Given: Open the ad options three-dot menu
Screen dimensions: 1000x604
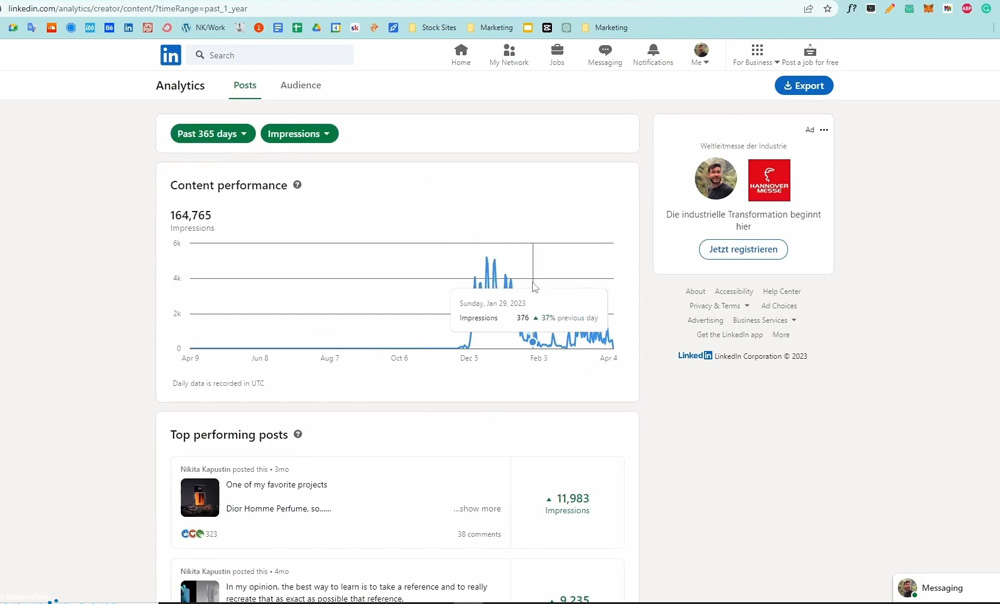Looking at the screenshot, I should point(824,129).
